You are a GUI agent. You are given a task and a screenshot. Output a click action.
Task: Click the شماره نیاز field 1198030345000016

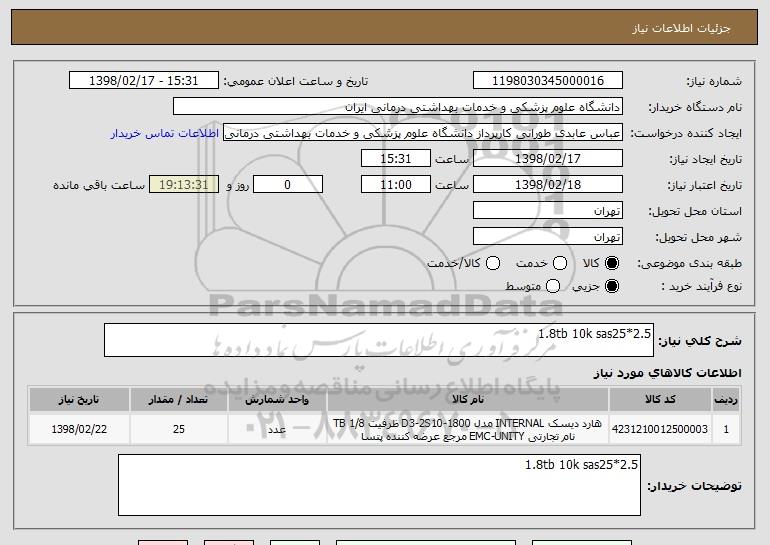click(548, 81)
